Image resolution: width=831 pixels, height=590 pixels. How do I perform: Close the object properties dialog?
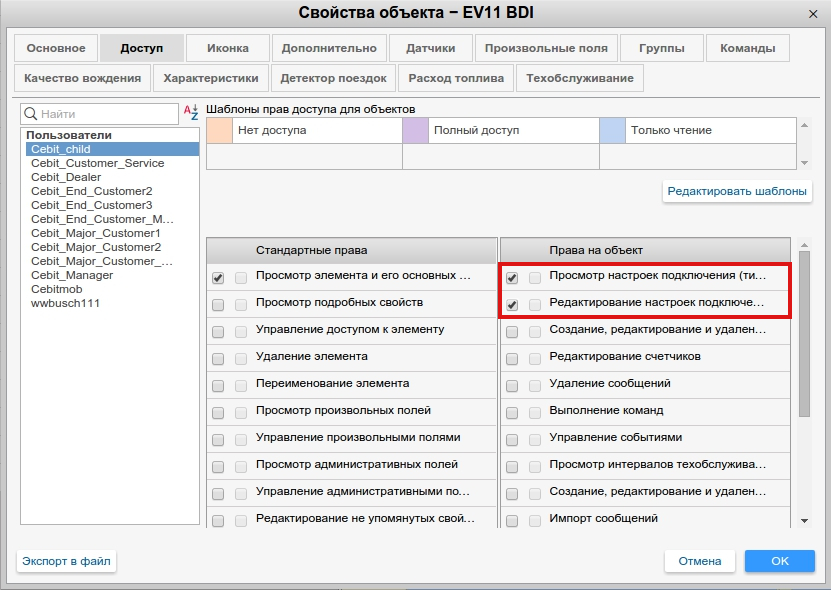[813, 13]
